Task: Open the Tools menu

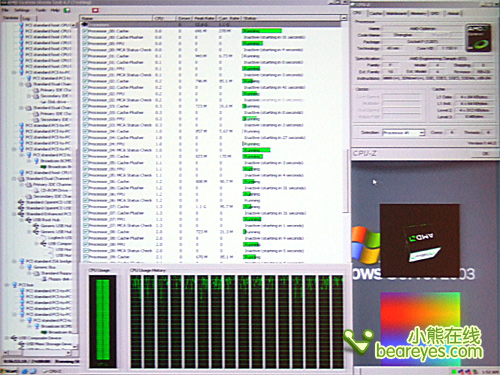Action: coord(40,10)
